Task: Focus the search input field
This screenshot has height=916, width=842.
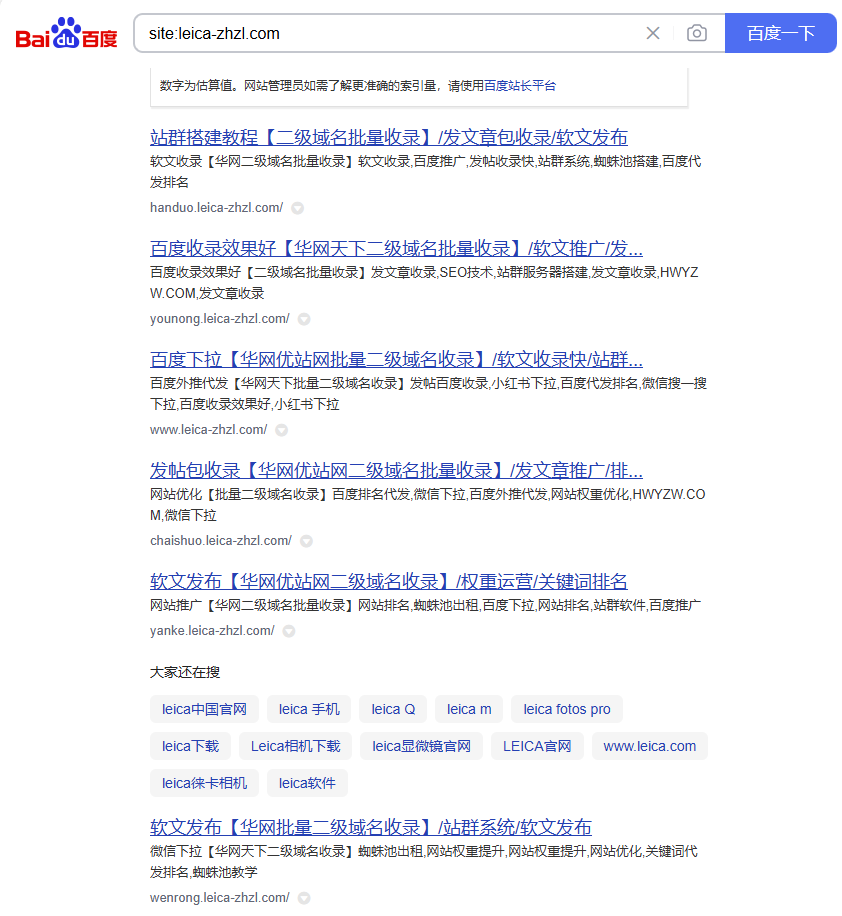Action: [391, 33]
